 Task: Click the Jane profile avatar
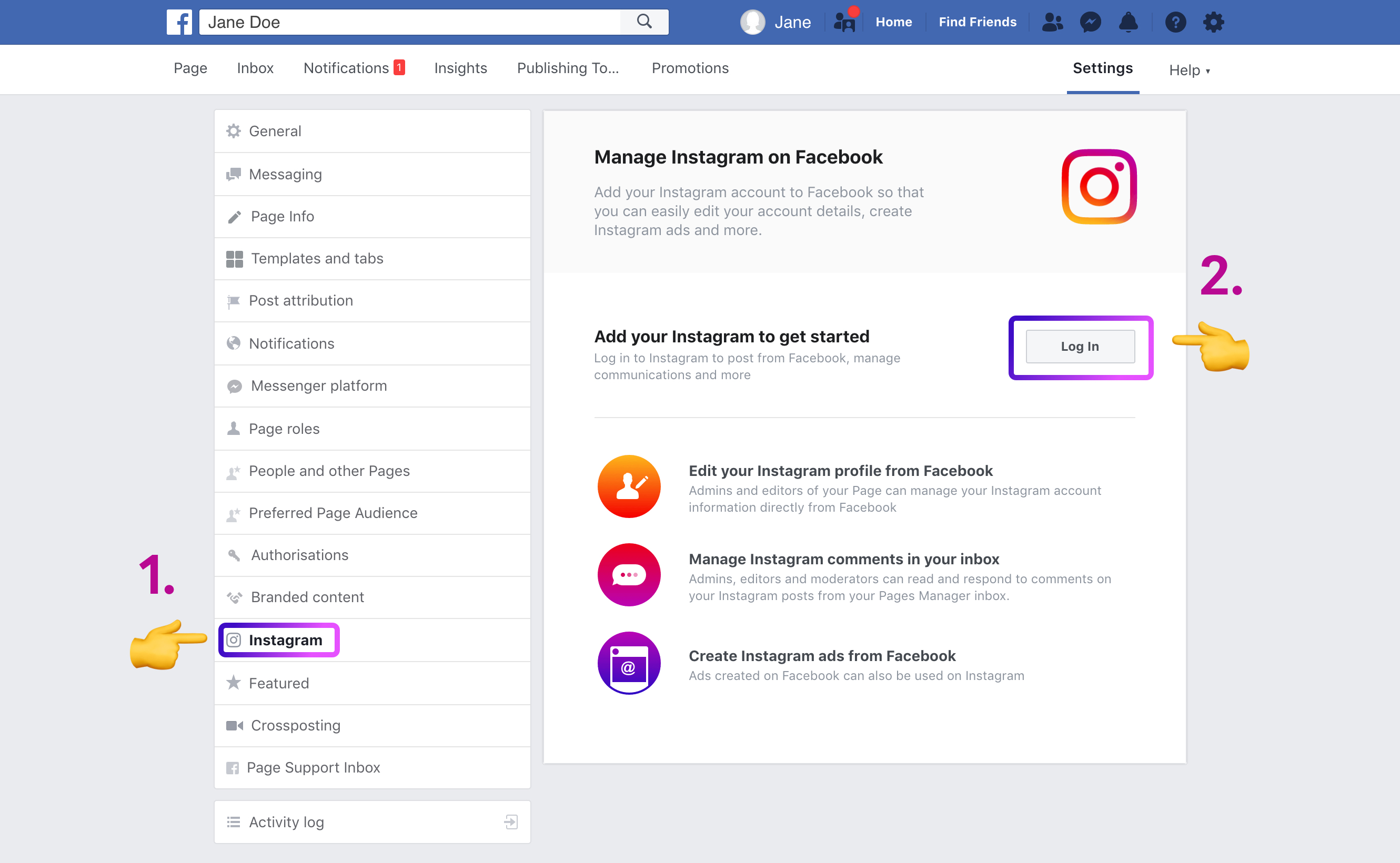coord(752,22)
